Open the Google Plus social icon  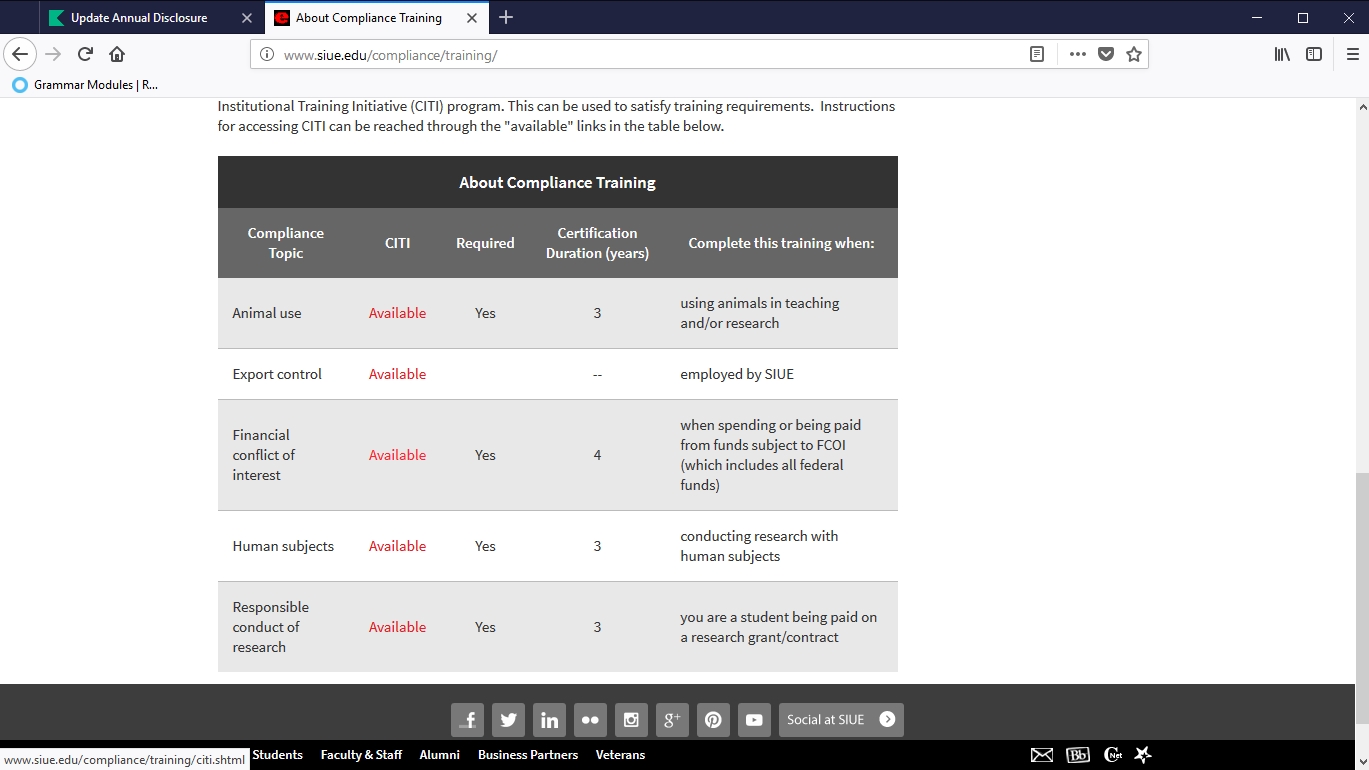click(x=672, y=720)
